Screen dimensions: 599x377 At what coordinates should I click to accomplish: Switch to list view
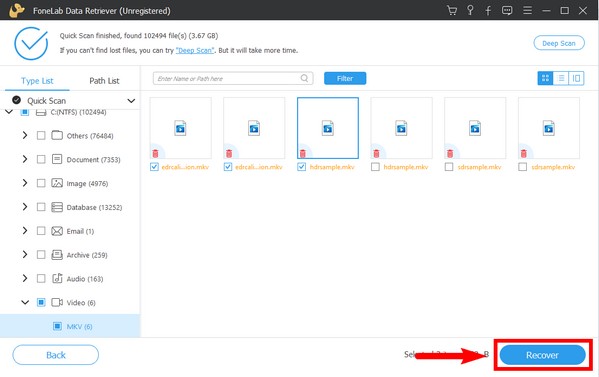561,78
